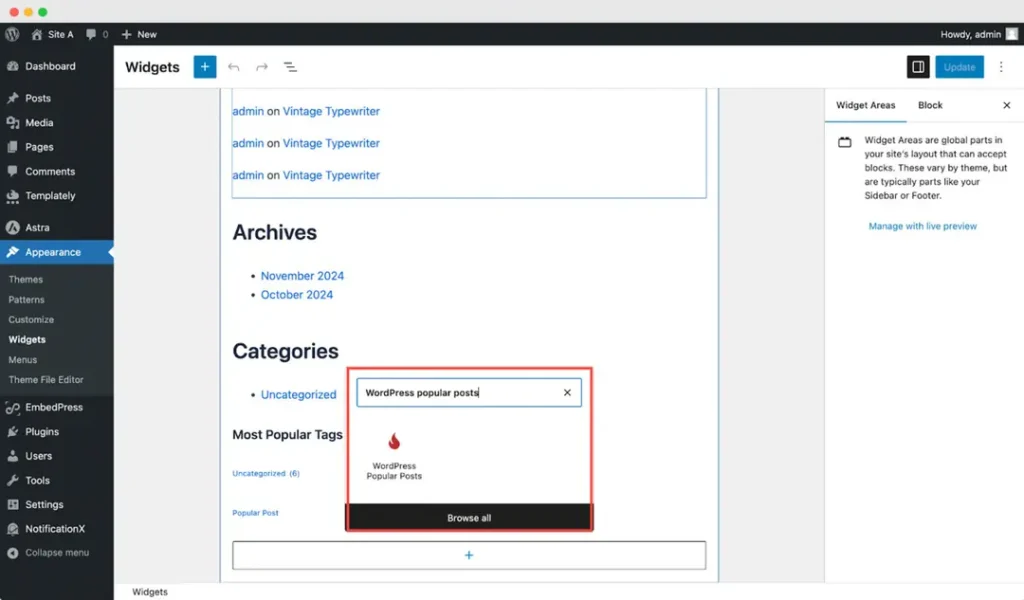Clear the block search with X icon

[x=567, y=392]
